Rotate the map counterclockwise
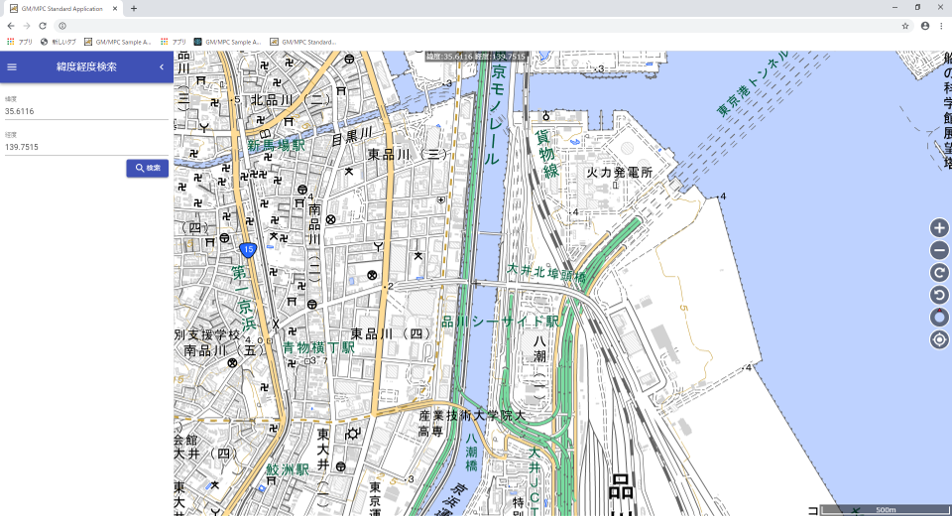Viewport: 952px width, 516px height. point(938,295)
